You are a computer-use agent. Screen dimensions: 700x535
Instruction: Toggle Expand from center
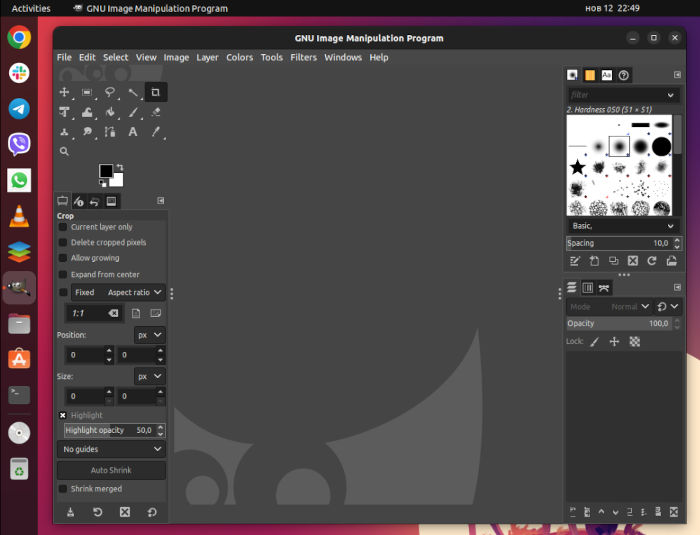(x=63, y=274)
